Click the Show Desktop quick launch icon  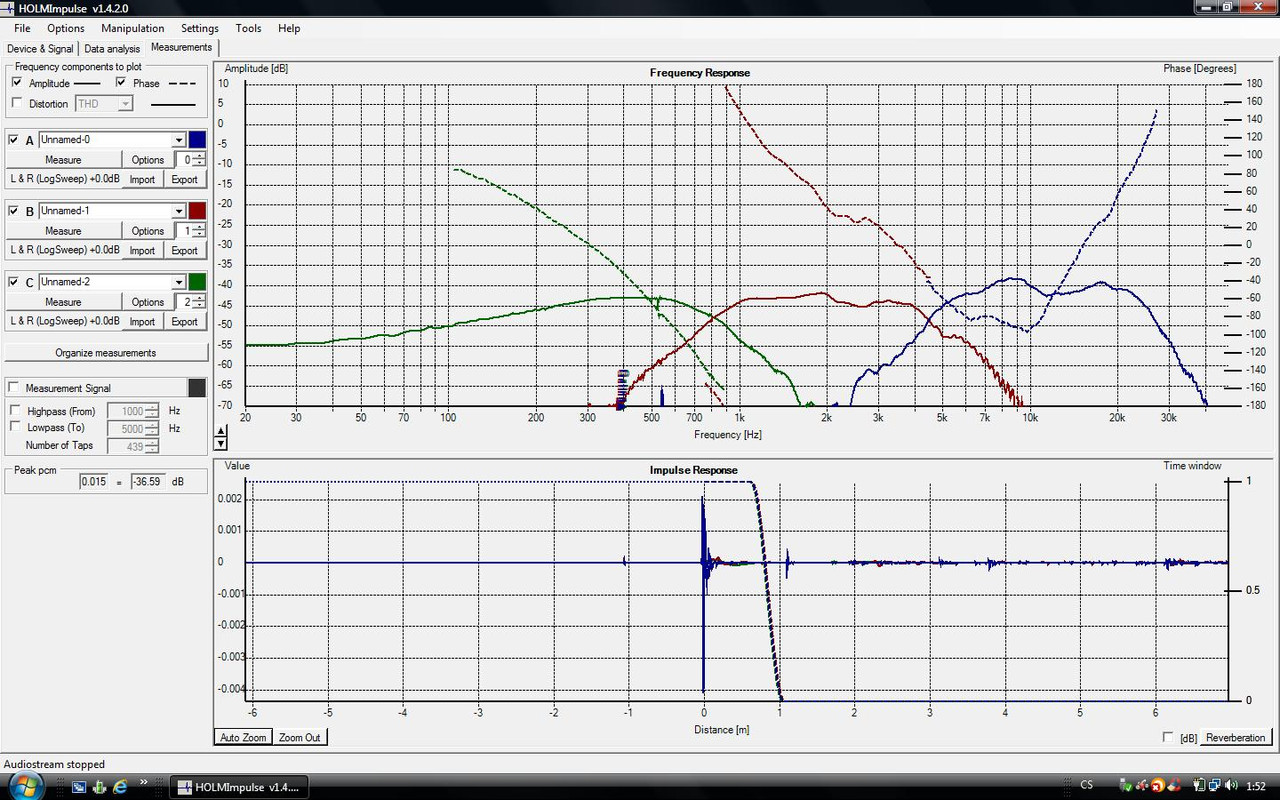[78, 787]
